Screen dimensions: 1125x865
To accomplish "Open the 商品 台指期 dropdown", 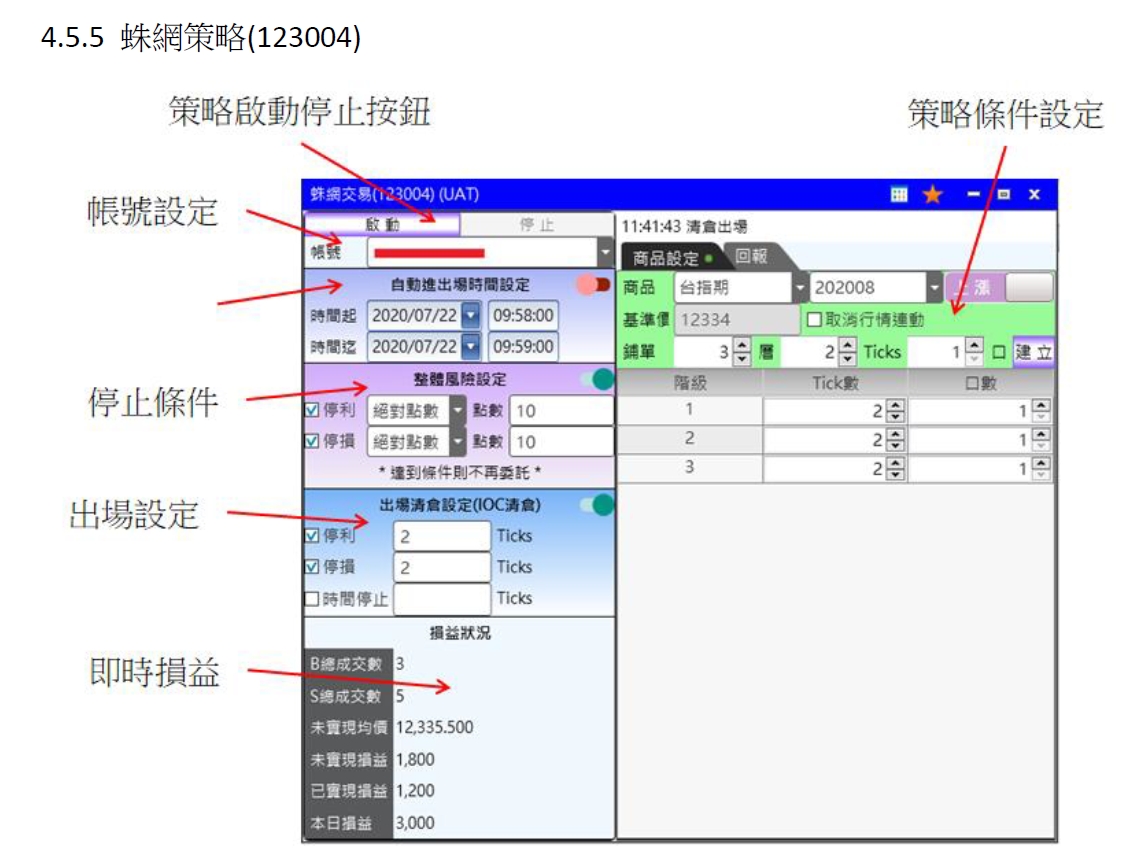I will [799, 288].
